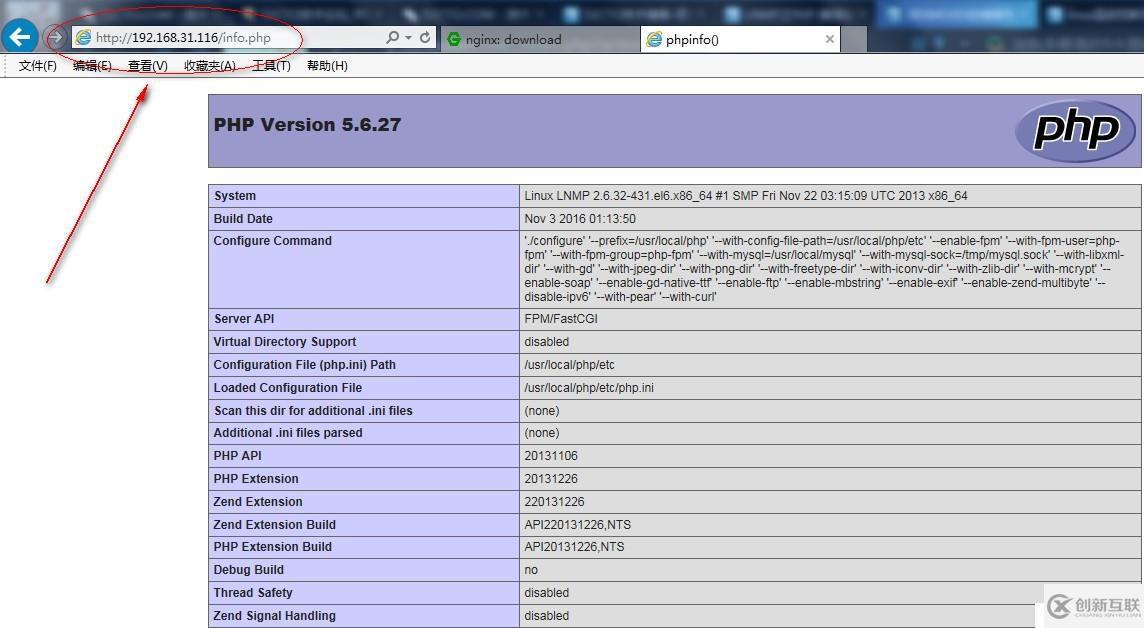
Task: Switch to the phpinfo() tab
Action: click(720, 39)
